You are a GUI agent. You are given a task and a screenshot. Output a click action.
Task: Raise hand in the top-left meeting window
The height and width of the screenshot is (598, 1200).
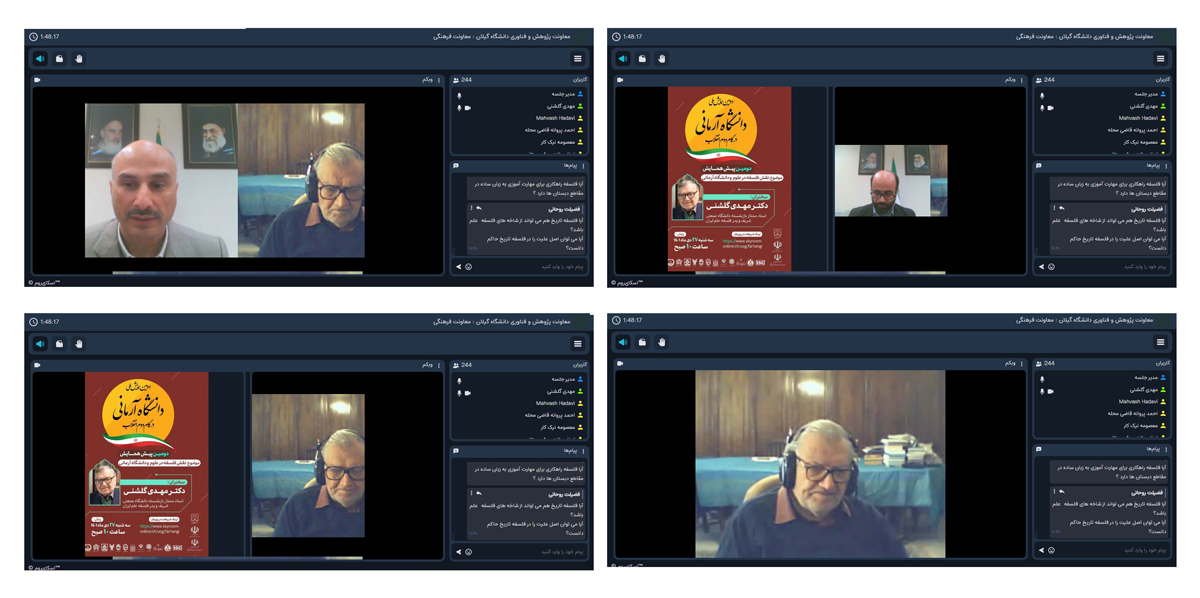click(x=79, y=59)
